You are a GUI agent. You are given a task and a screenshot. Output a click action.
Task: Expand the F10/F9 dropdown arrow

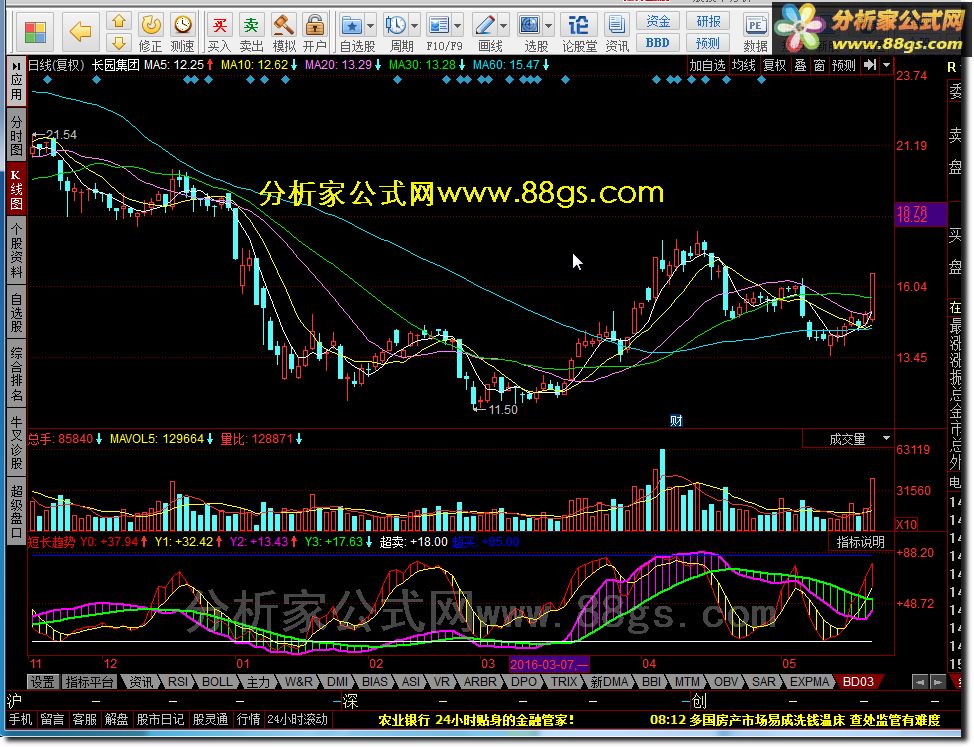(458, 26)
